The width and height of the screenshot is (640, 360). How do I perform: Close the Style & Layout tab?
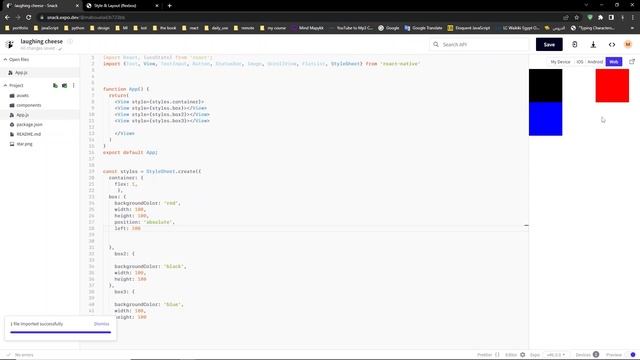157,6
